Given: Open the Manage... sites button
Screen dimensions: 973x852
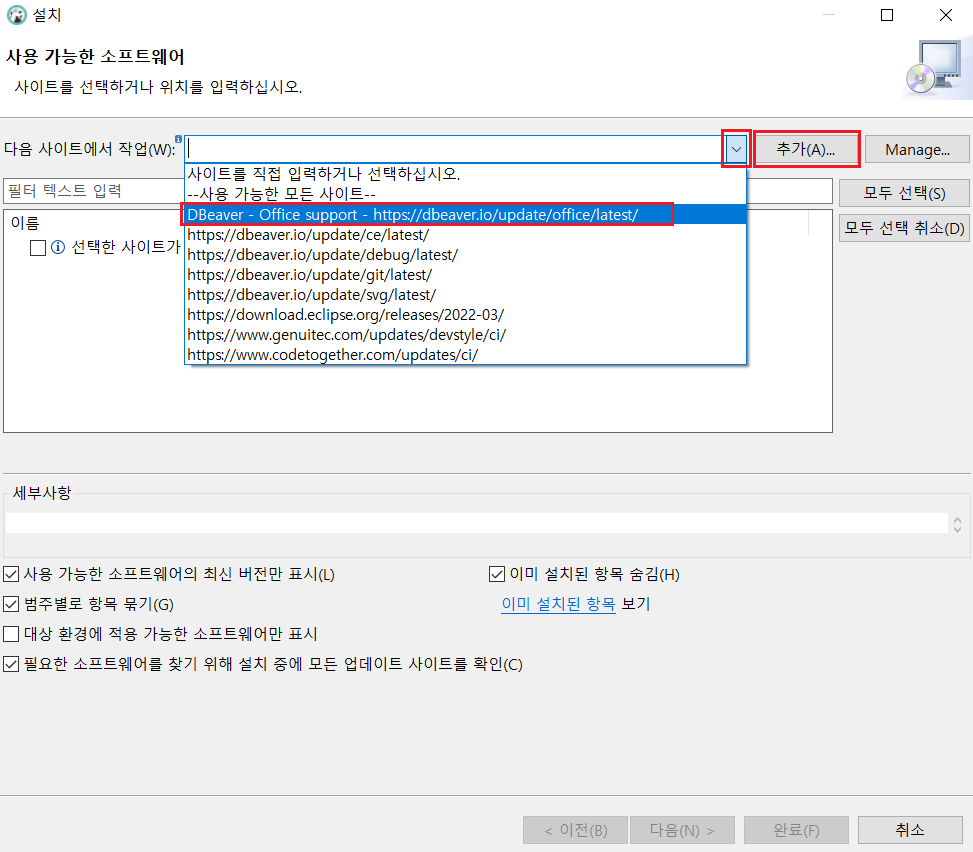Looking at the screenshot, I should pos(917,150).
